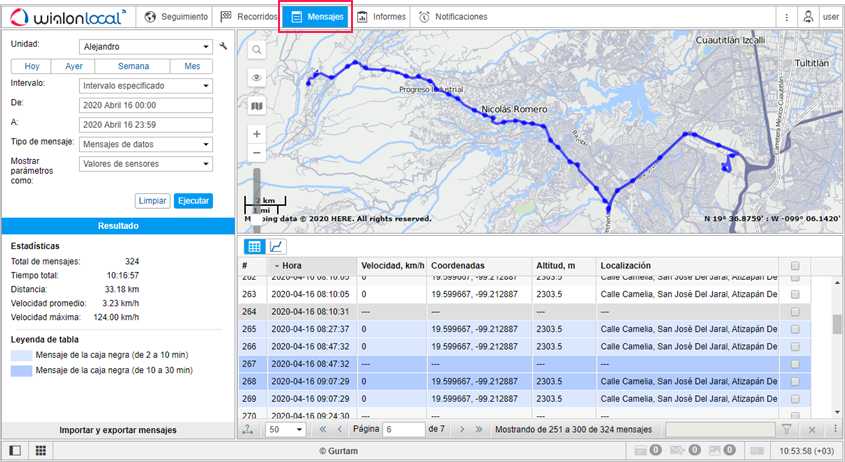Select the table view icon

pos(254,246)
